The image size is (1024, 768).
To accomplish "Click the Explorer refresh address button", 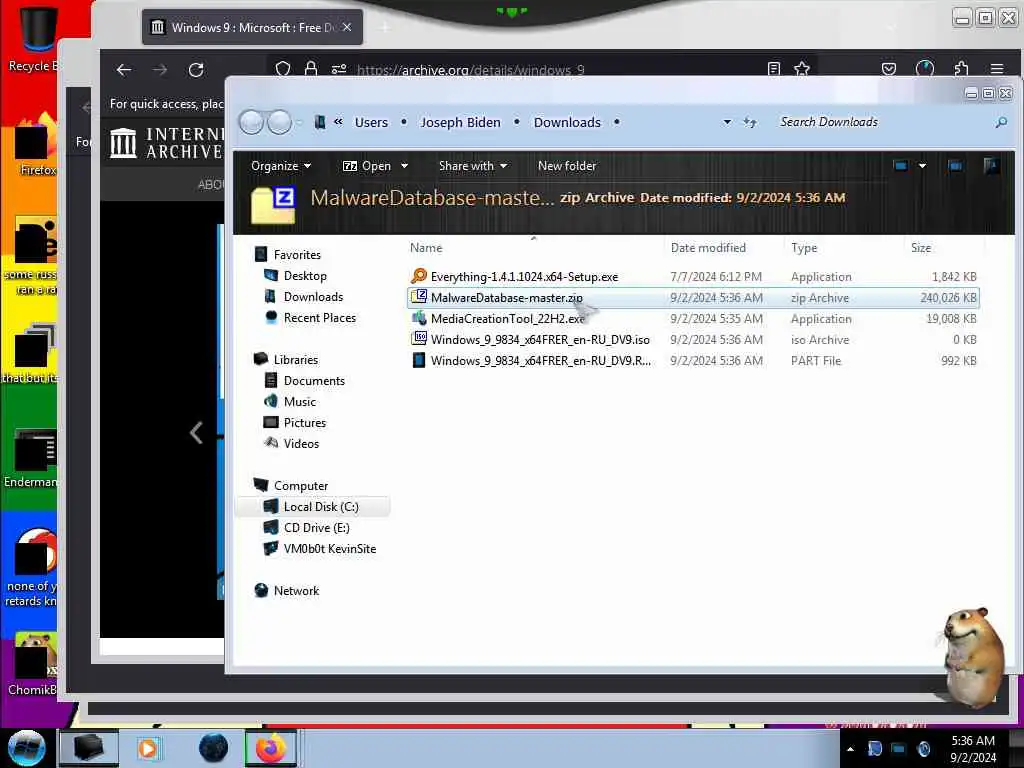I will click(x=750, y=122).
